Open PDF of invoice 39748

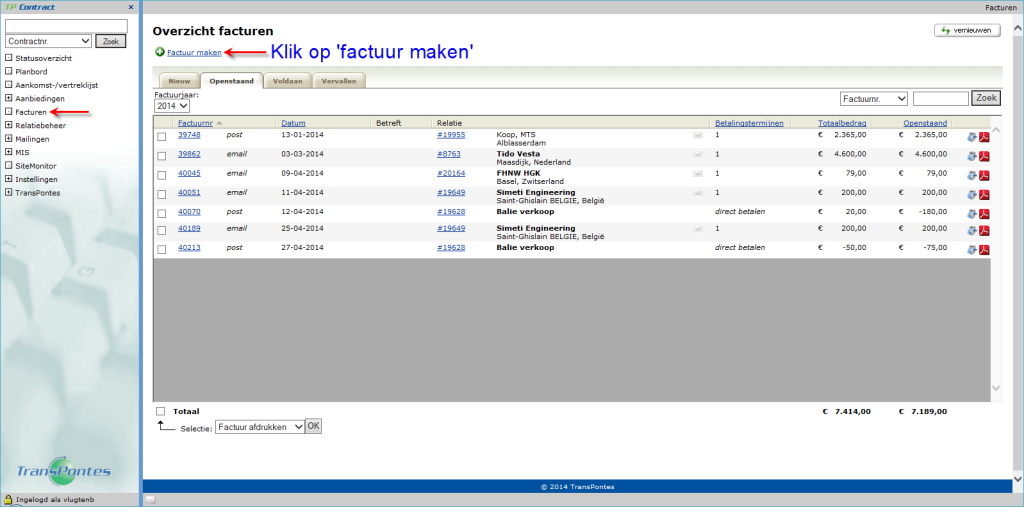click(984, 136)
